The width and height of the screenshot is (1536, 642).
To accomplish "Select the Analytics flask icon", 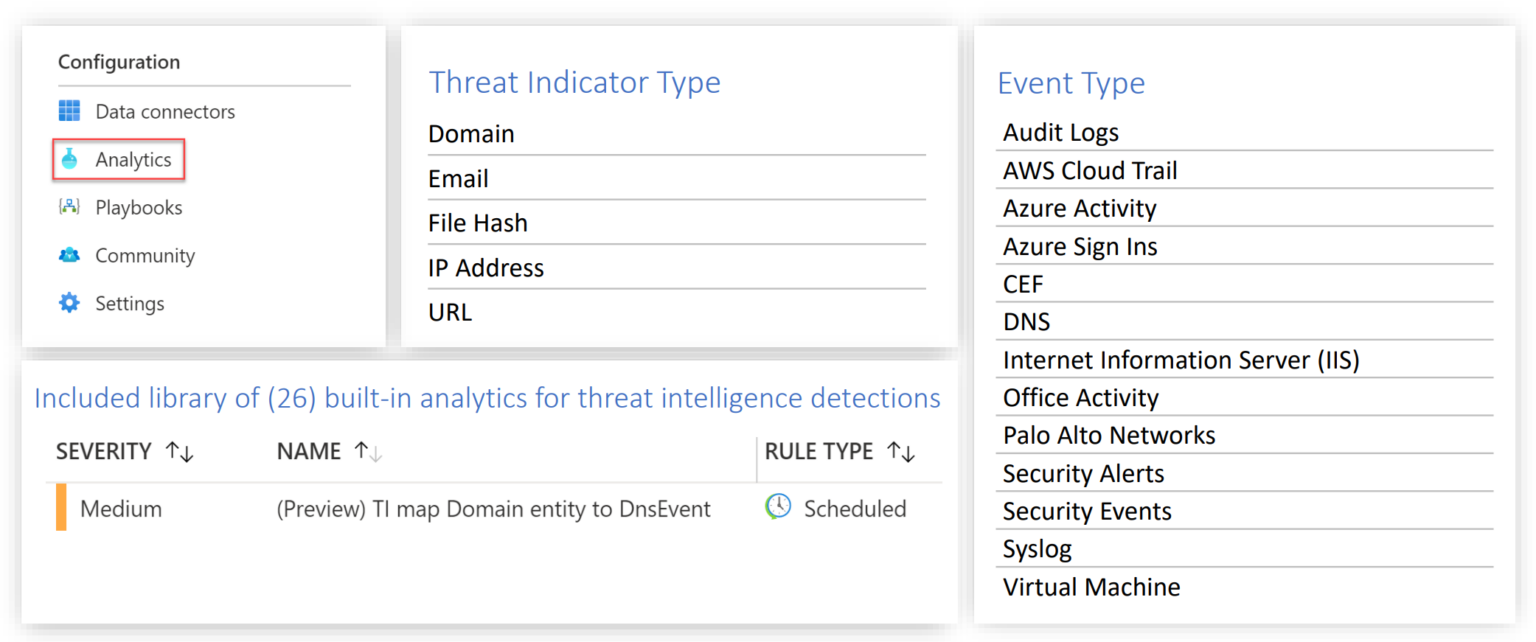I will [x=69, y=159].
